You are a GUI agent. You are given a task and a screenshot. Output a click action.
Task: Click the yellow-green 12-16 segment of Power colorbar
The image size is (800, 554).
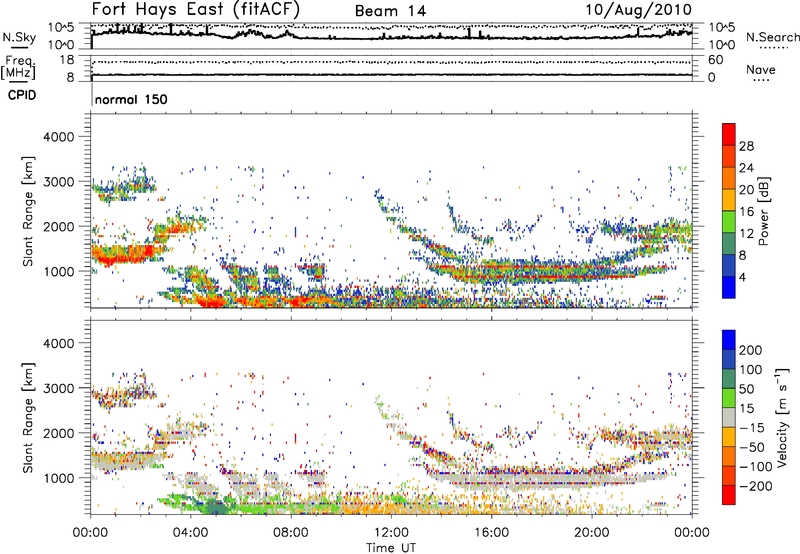click(729, 222)
